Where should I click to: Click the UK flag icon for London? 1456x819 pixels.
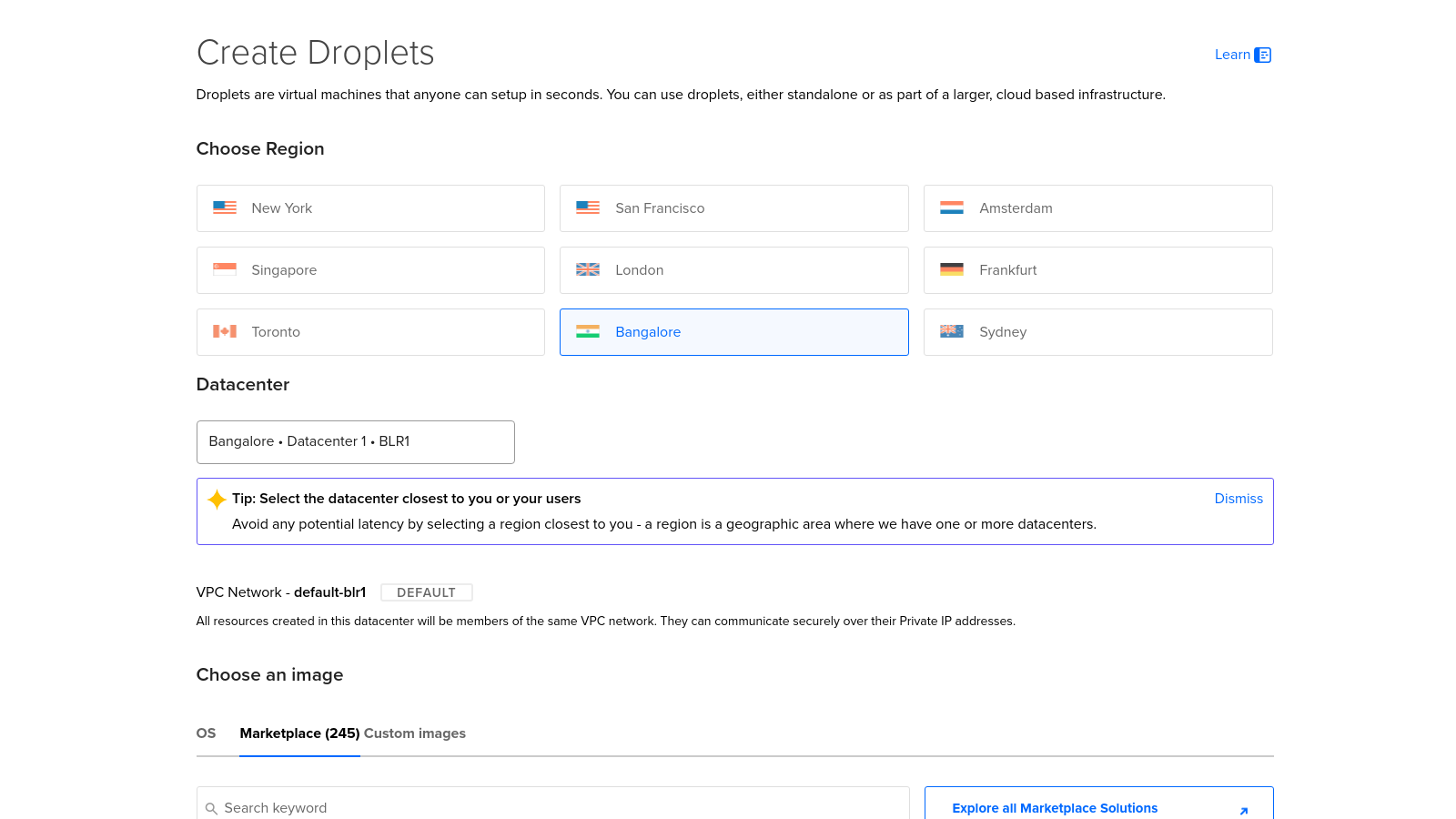(588, 269)
